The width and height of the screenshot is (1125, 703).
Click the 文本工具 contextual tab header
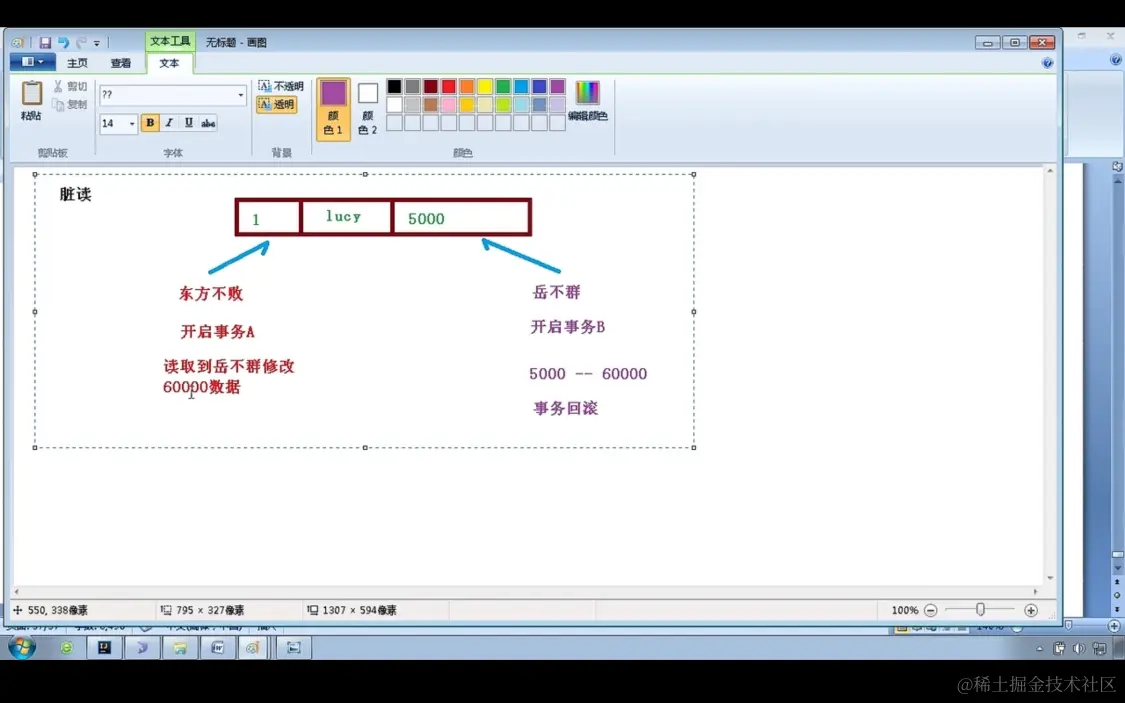[x=170, y=42]
